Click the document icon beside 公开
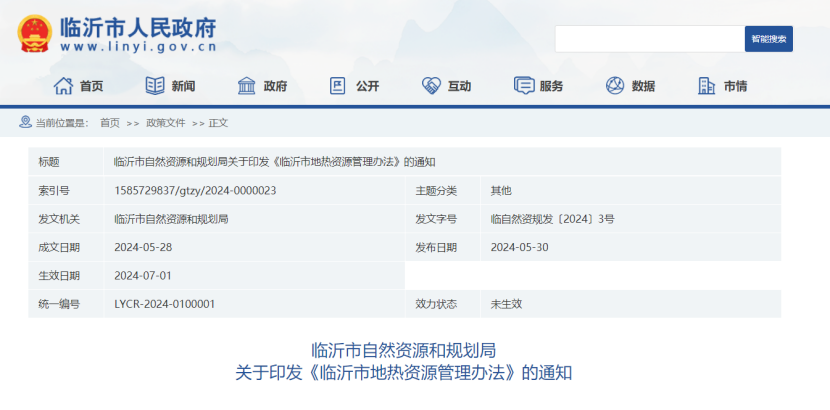830x410 pixels. coord(338,86)
